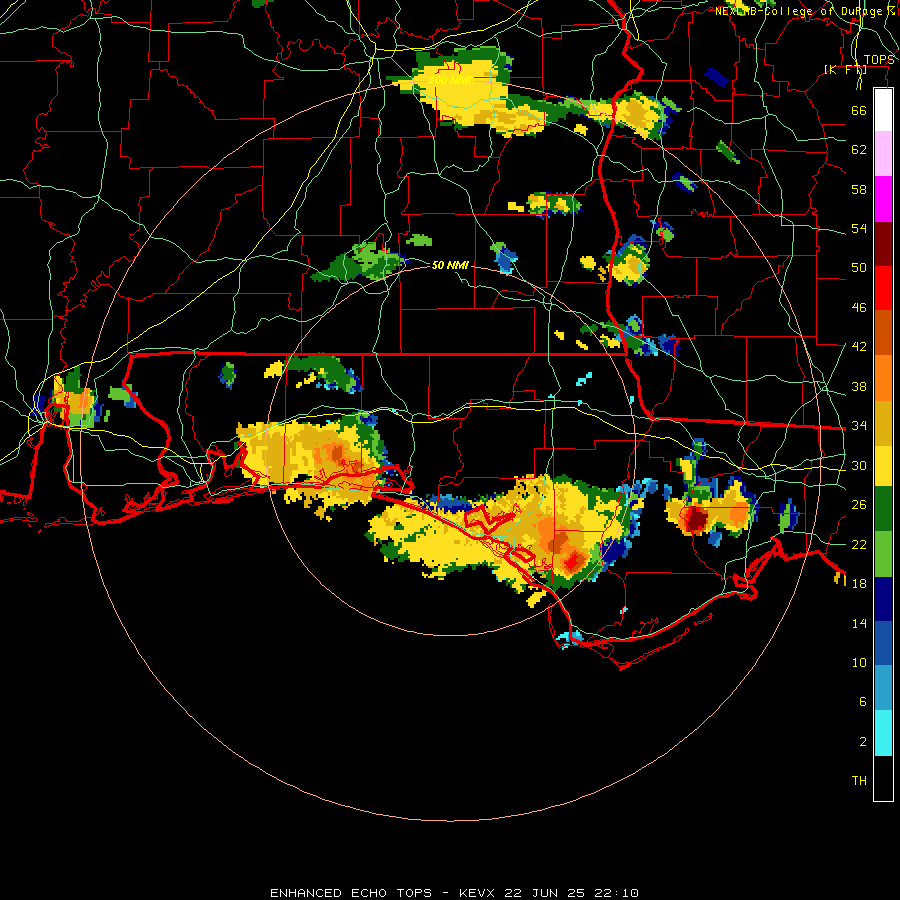Click the '62' legend label
This screenshot has height=900, width=900.
(x=859, y=150)
